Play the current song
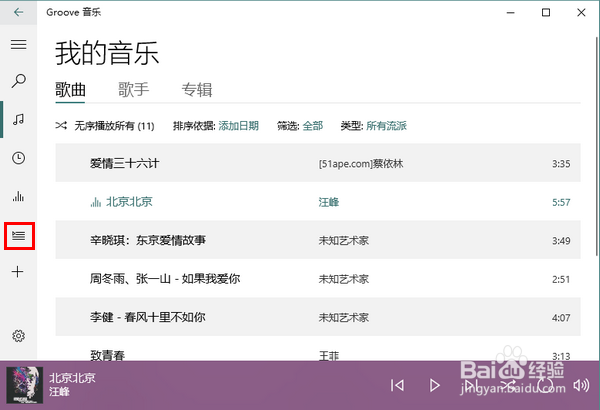Viewport: 600px width, 410px height. [x=434, y=385]
